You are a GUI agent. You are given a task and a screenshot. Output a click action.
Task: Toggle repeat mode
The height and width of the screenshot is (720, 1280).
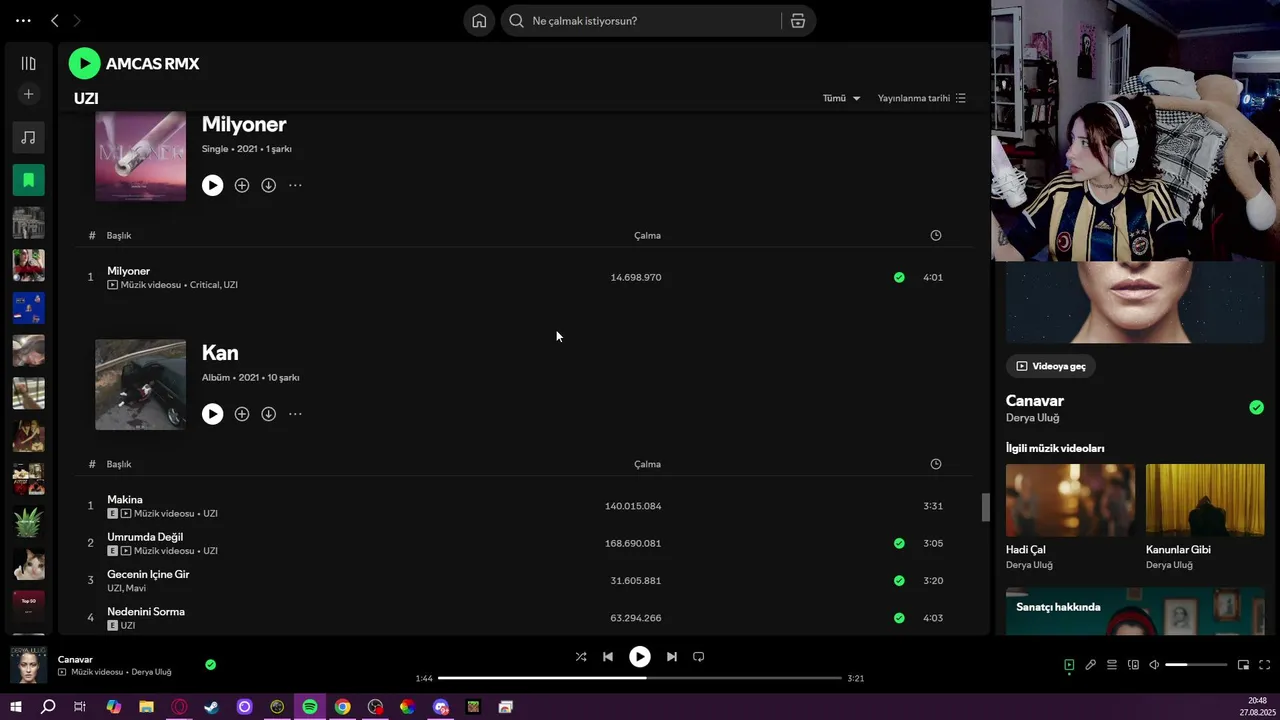pyautogui.click(x=699, y=657)
